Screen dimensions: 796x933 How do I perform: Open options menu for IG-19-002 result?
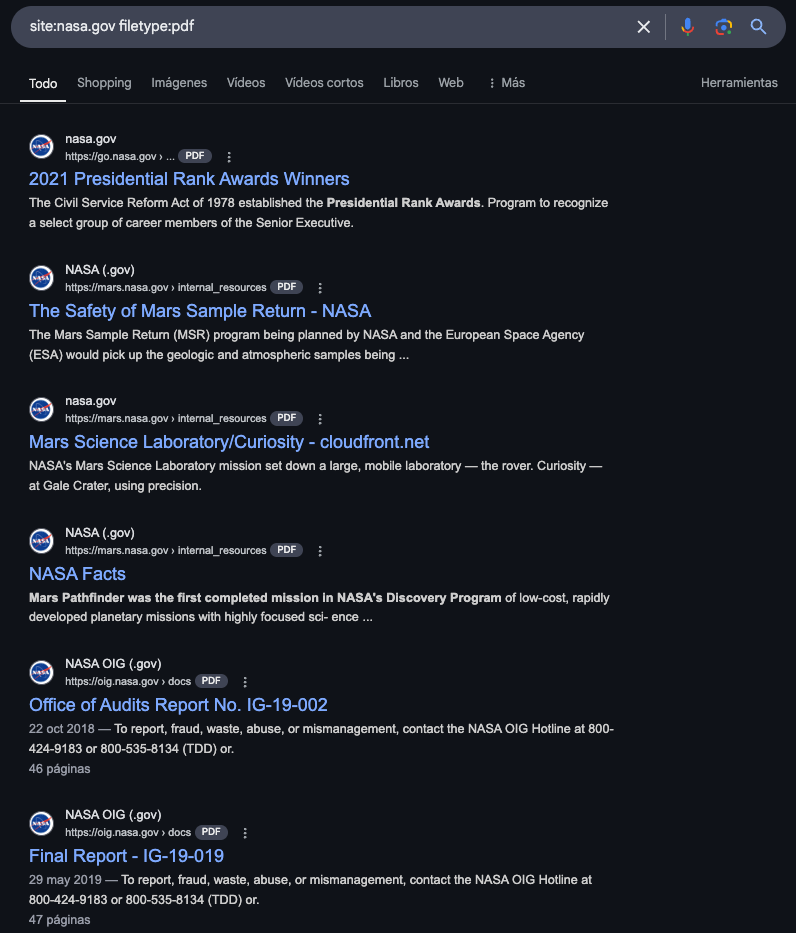pos(245,682)
